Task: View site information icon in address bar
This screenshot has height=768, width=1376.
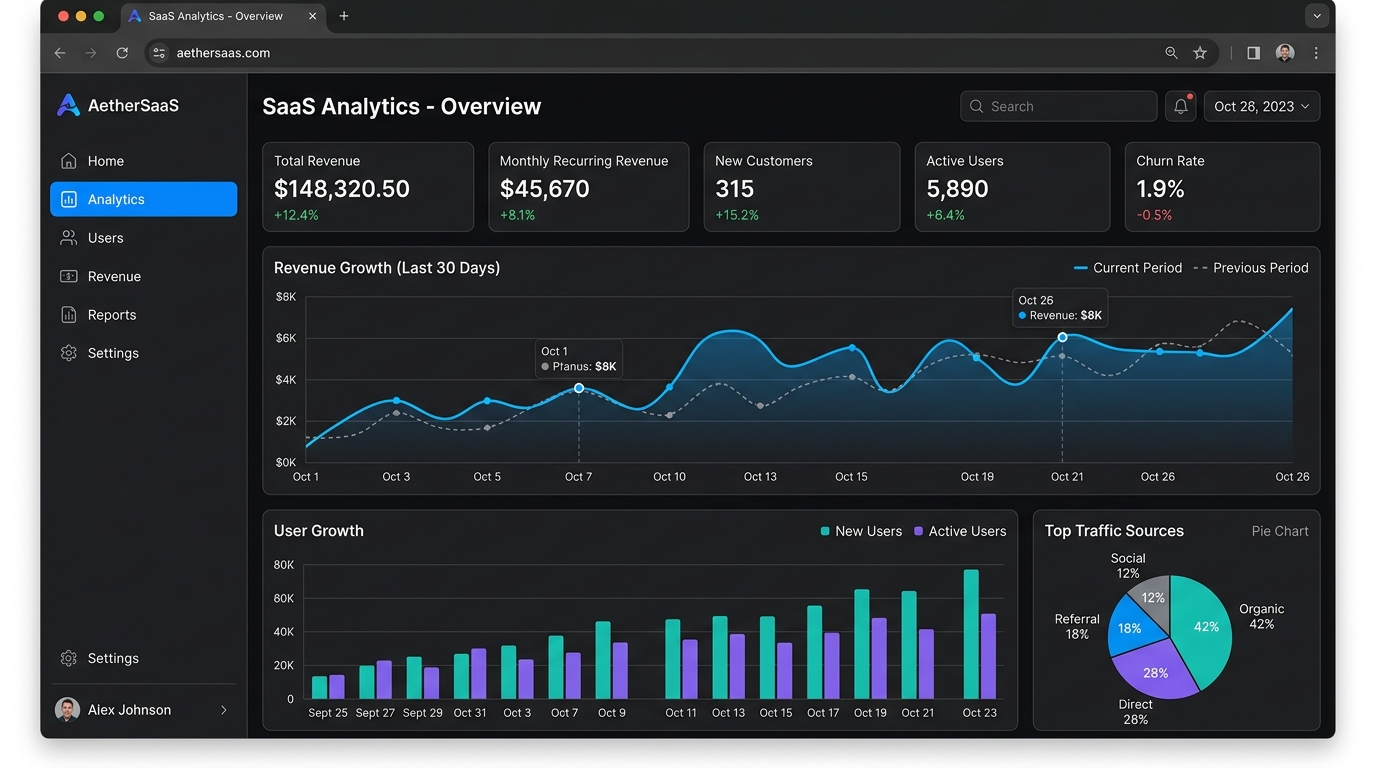Action: (x=159, y=53)
